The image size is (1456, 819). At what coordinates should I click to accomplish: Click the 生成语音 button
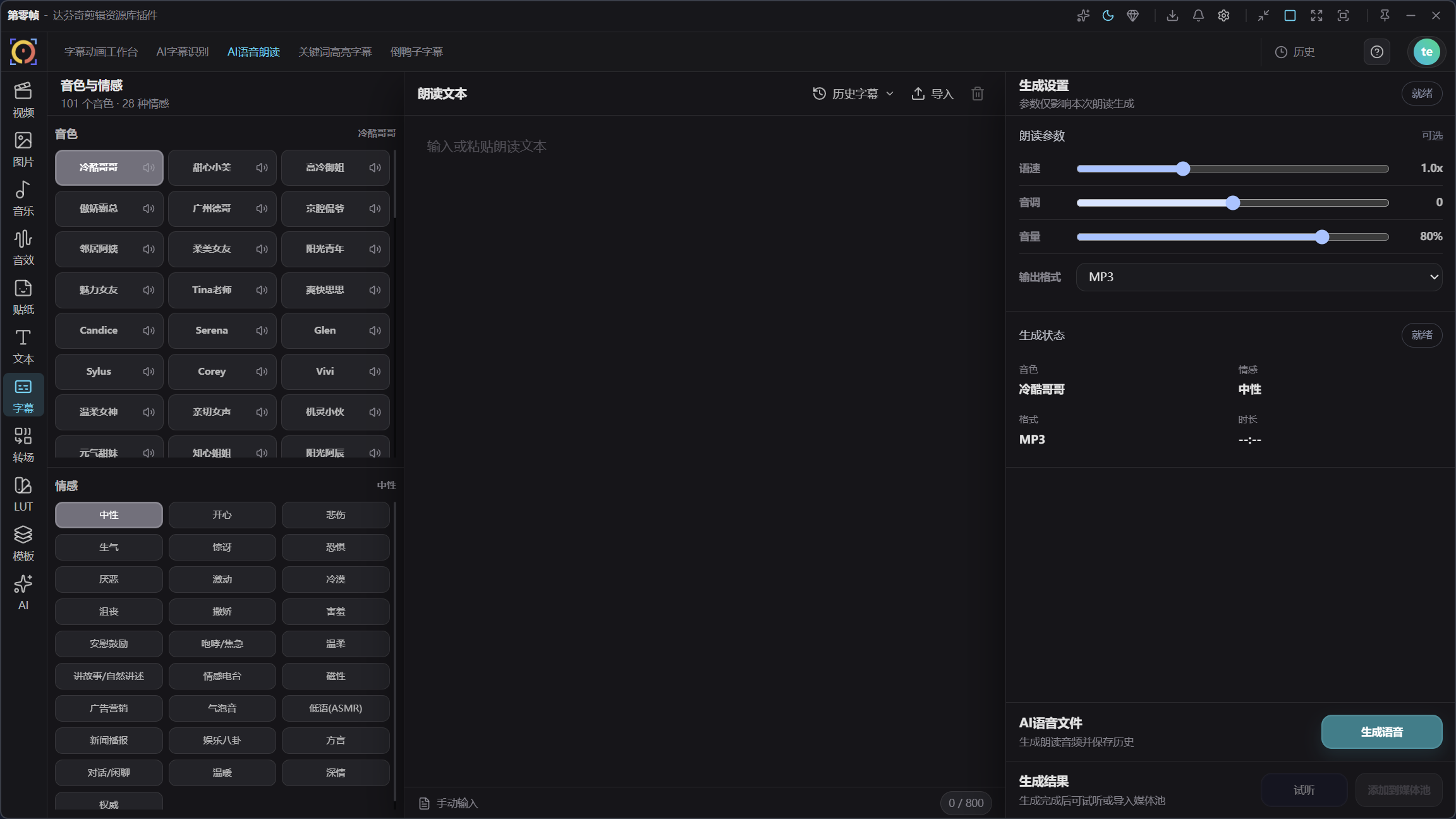(x=1381, y=732)
